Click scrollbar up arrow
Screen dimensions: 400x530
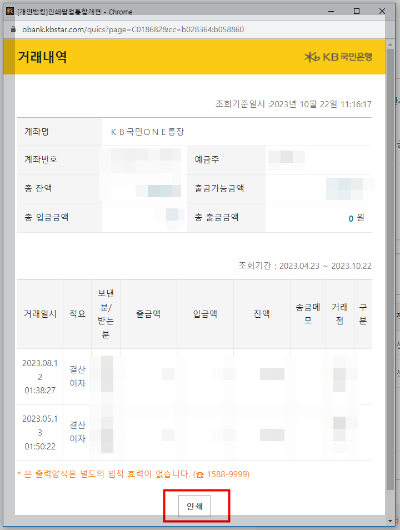coord(390,44)
